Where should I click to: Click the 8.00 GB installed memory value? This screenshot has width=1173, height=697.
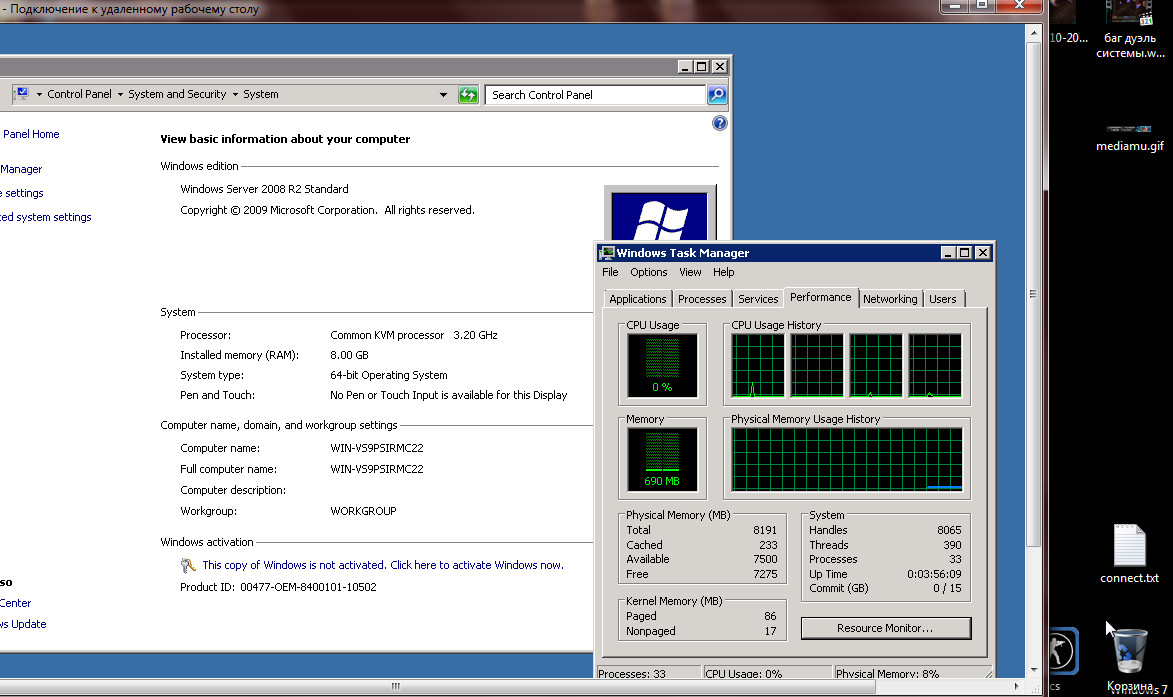click(349, 355)
